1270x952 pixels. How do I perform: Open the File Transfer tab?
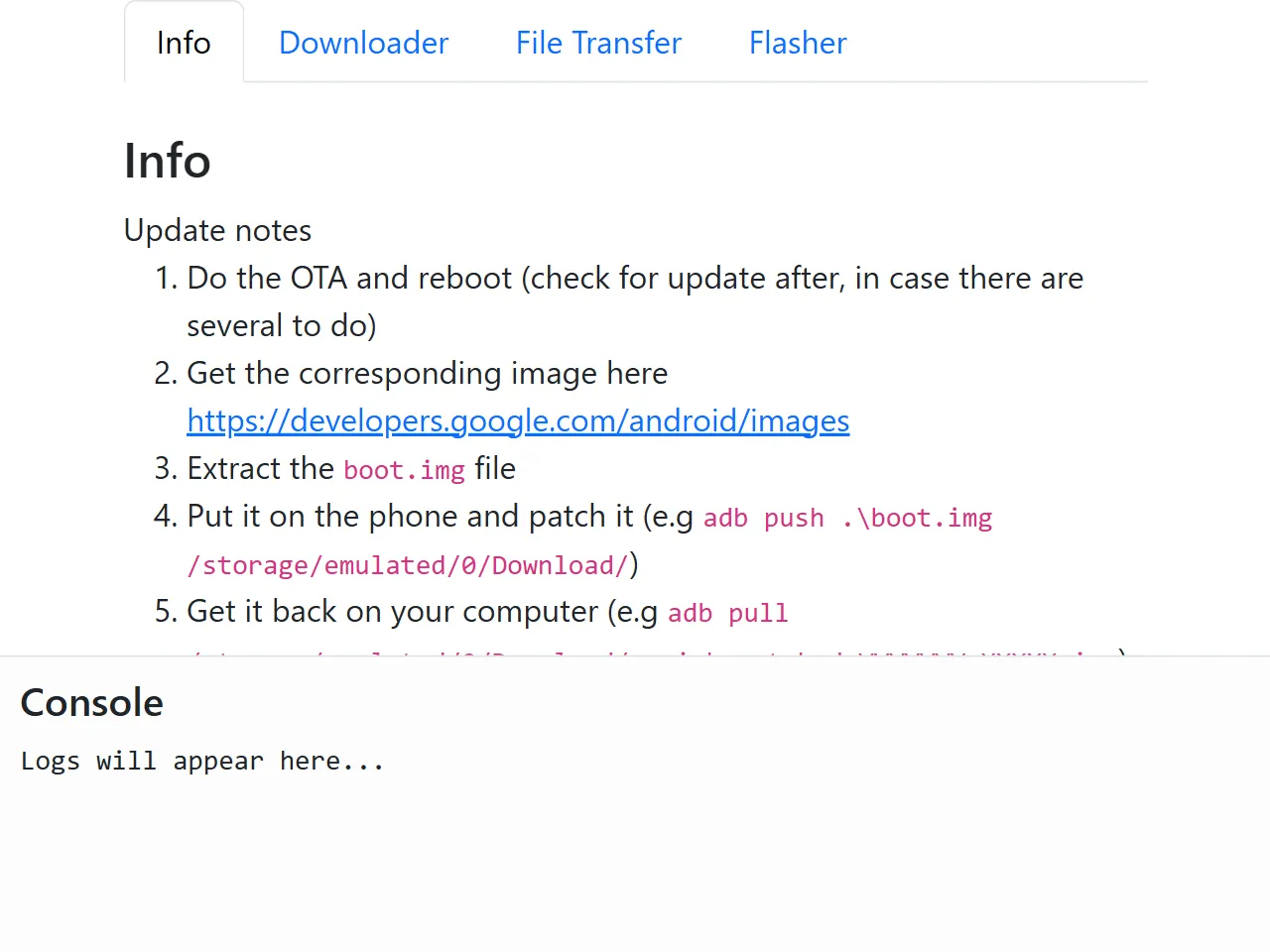[x=598, y=43]
